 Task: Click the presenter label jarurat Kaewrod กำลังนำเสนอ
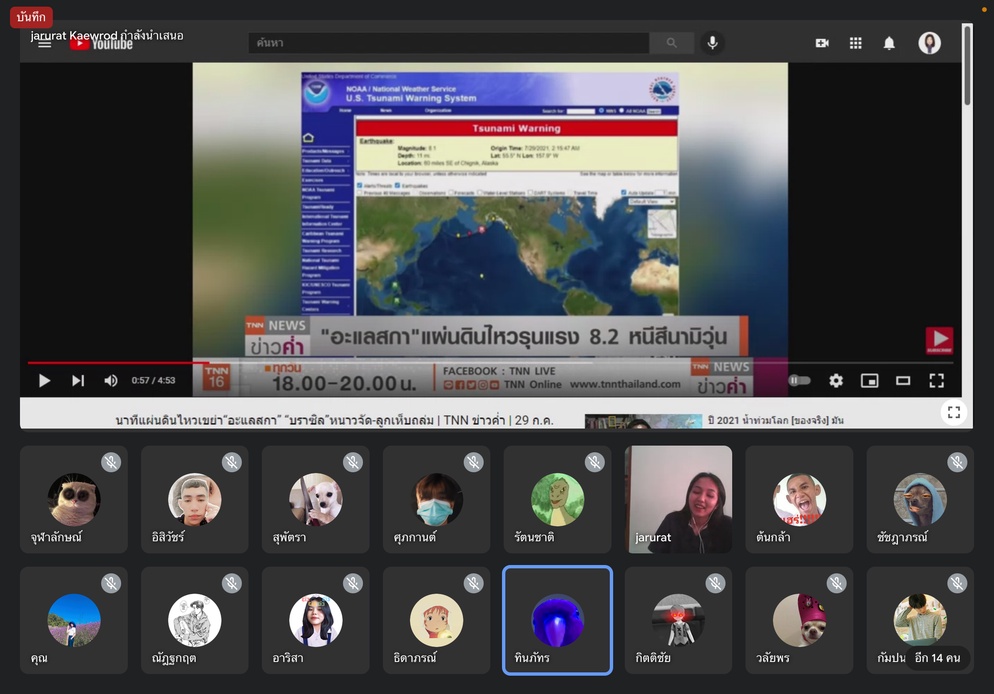point(107,35)
